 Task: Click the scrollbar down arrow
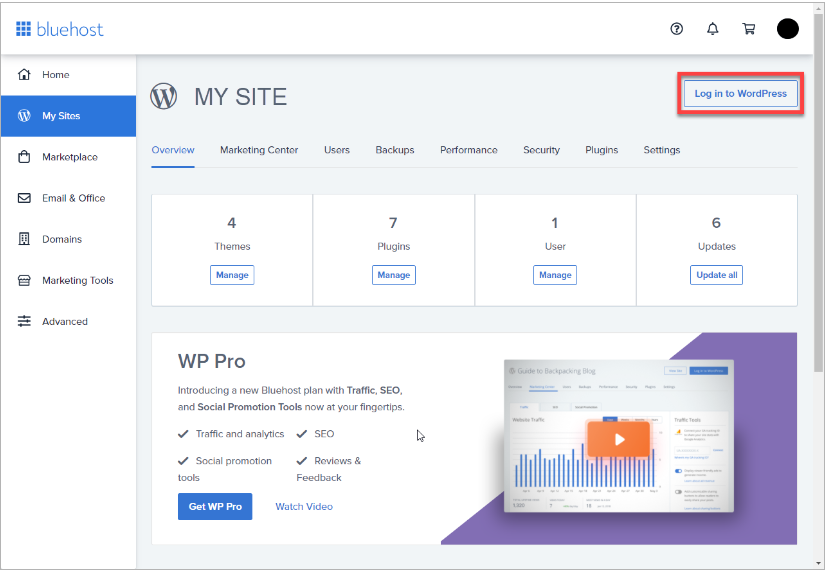click(x=819, y=564)
